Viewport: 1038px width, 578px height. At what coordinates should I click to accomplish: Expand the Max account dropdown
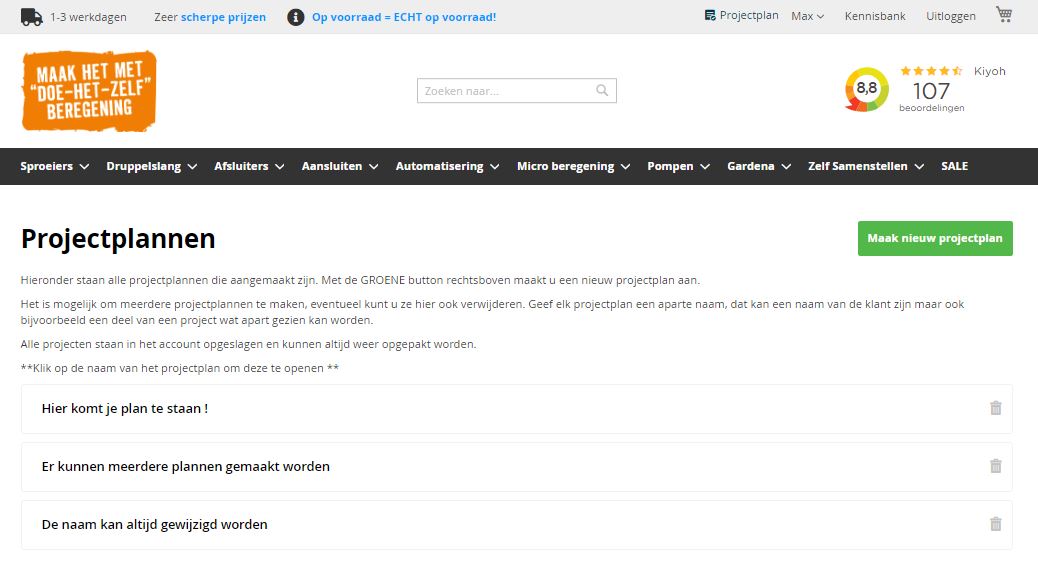805,15
